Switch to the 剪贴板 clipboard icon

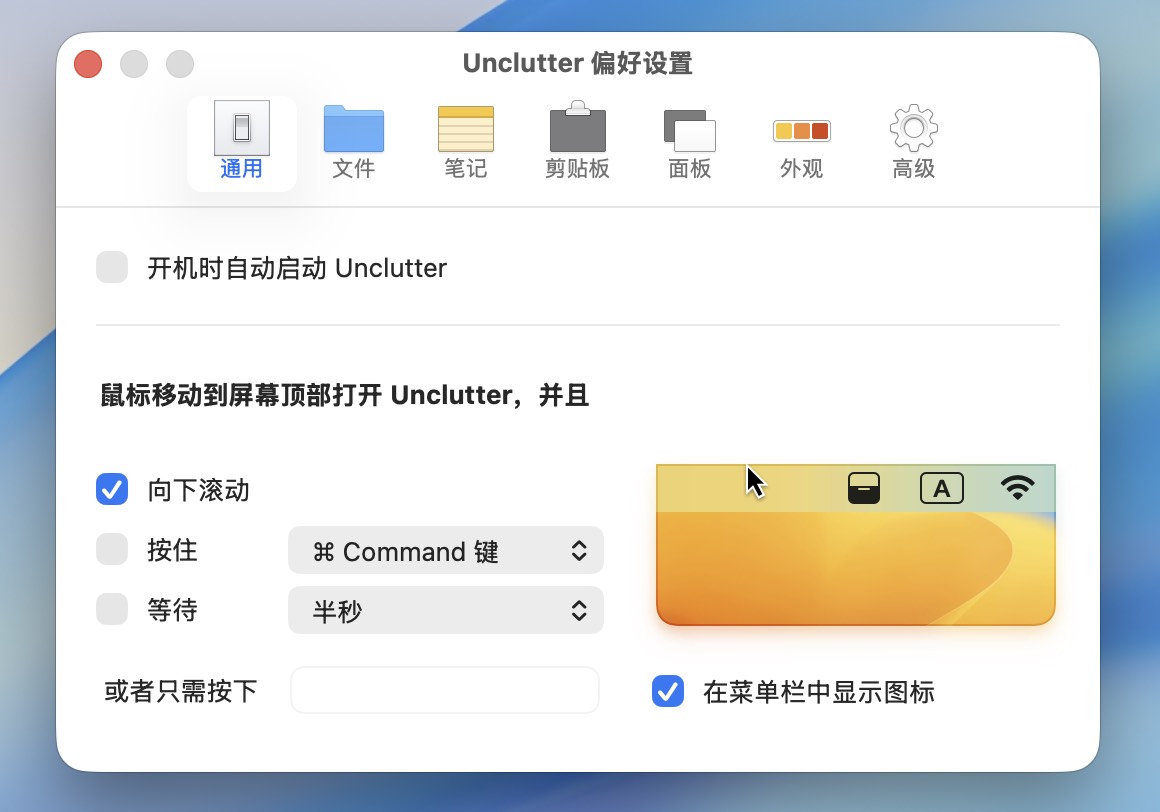pyautogui.click(x=577, y=129)
